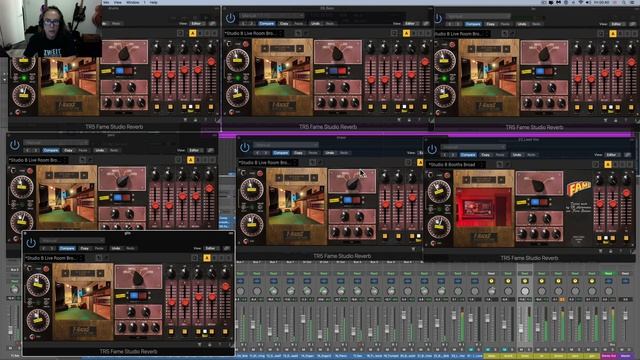Click the upper round dial in top-center window
The width and height of the screenshot is (640, 360).
pos(238,60)
